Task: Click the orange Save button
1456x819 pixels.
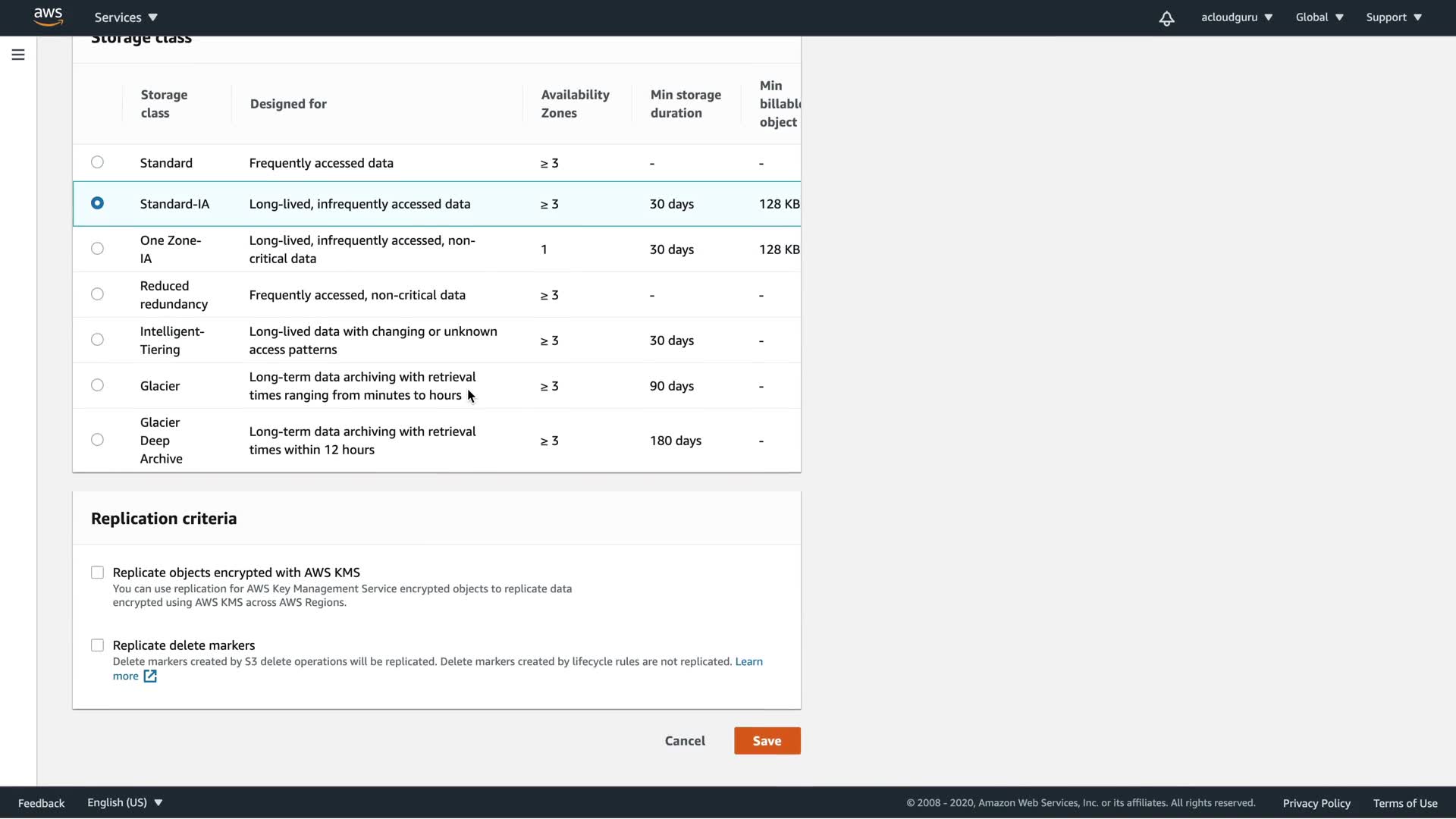Action: click(x=767, y=741)
